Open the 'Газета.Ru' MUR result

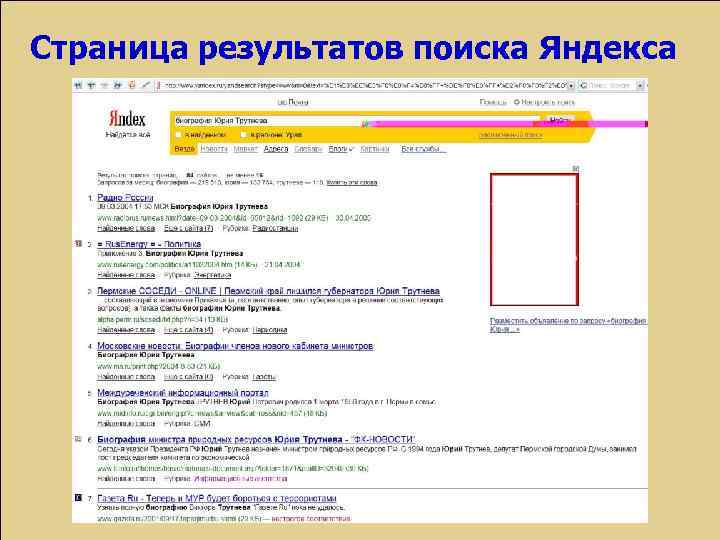point(217,498)
